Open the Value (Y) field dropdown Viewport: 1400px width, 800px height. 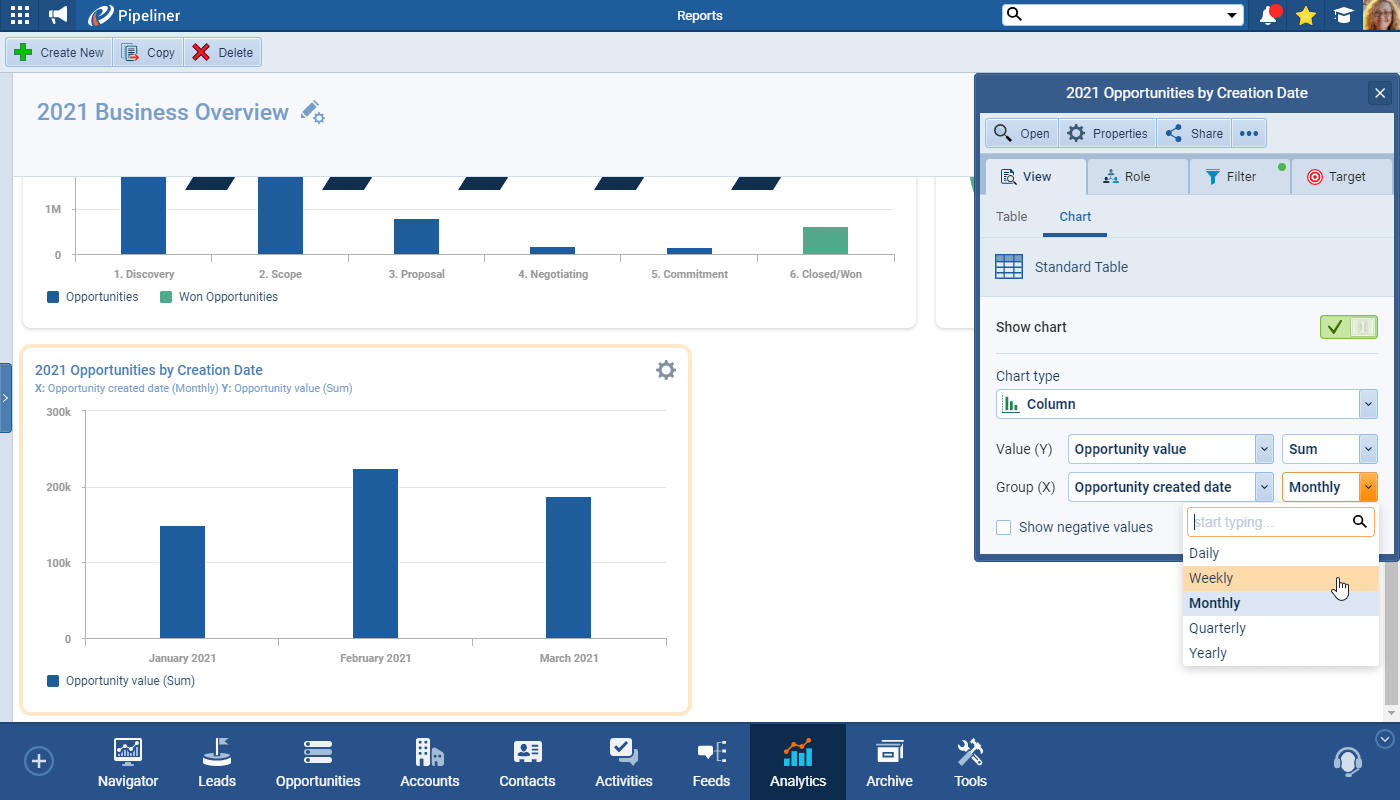pos(1264,449)
